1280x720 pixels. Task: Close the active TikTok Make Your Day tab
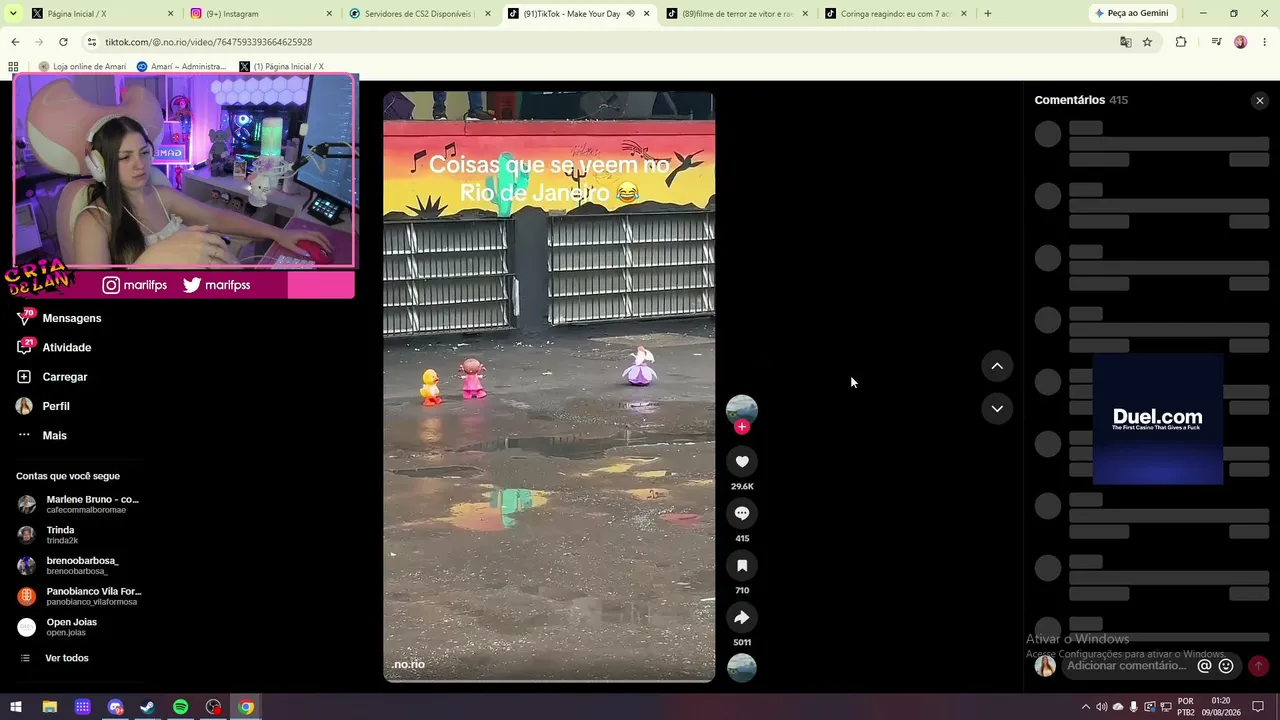[647, 14]
